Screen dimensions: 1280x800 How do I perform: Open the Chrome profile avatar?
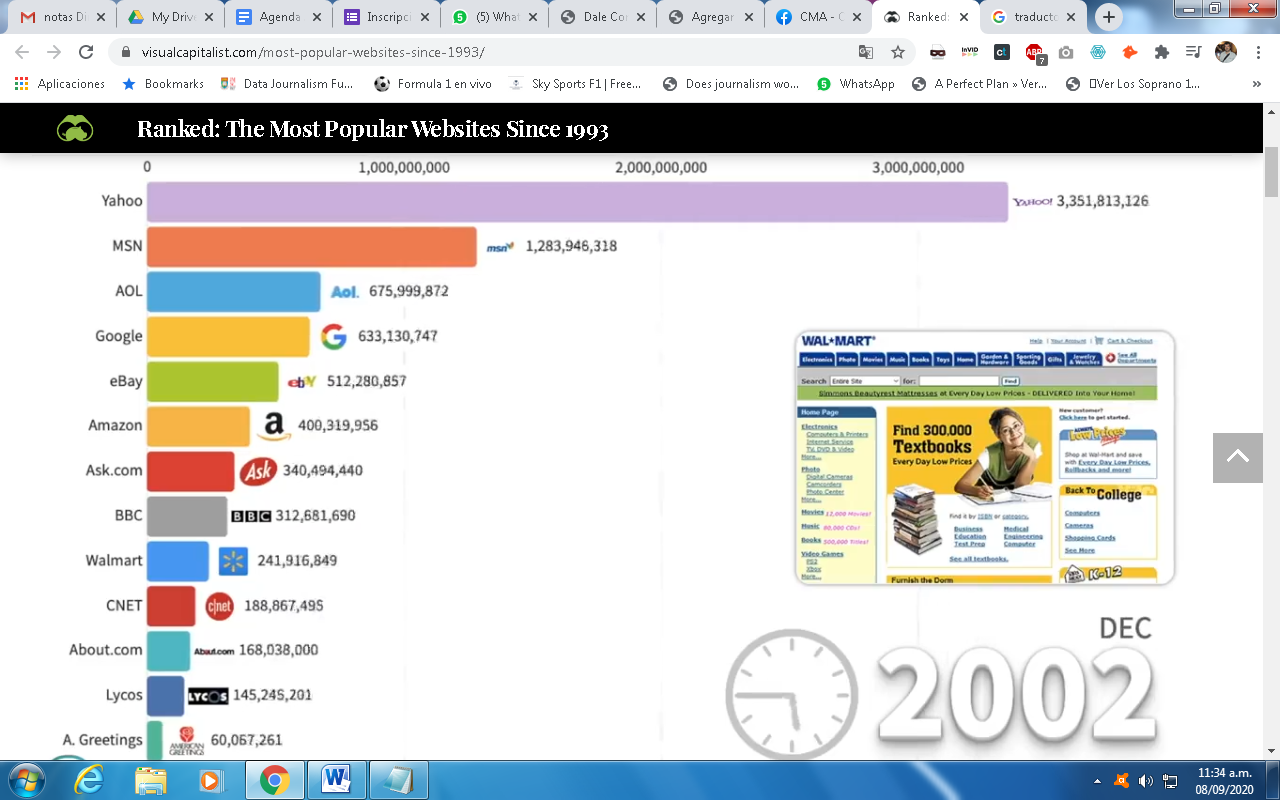point(1226,52)
